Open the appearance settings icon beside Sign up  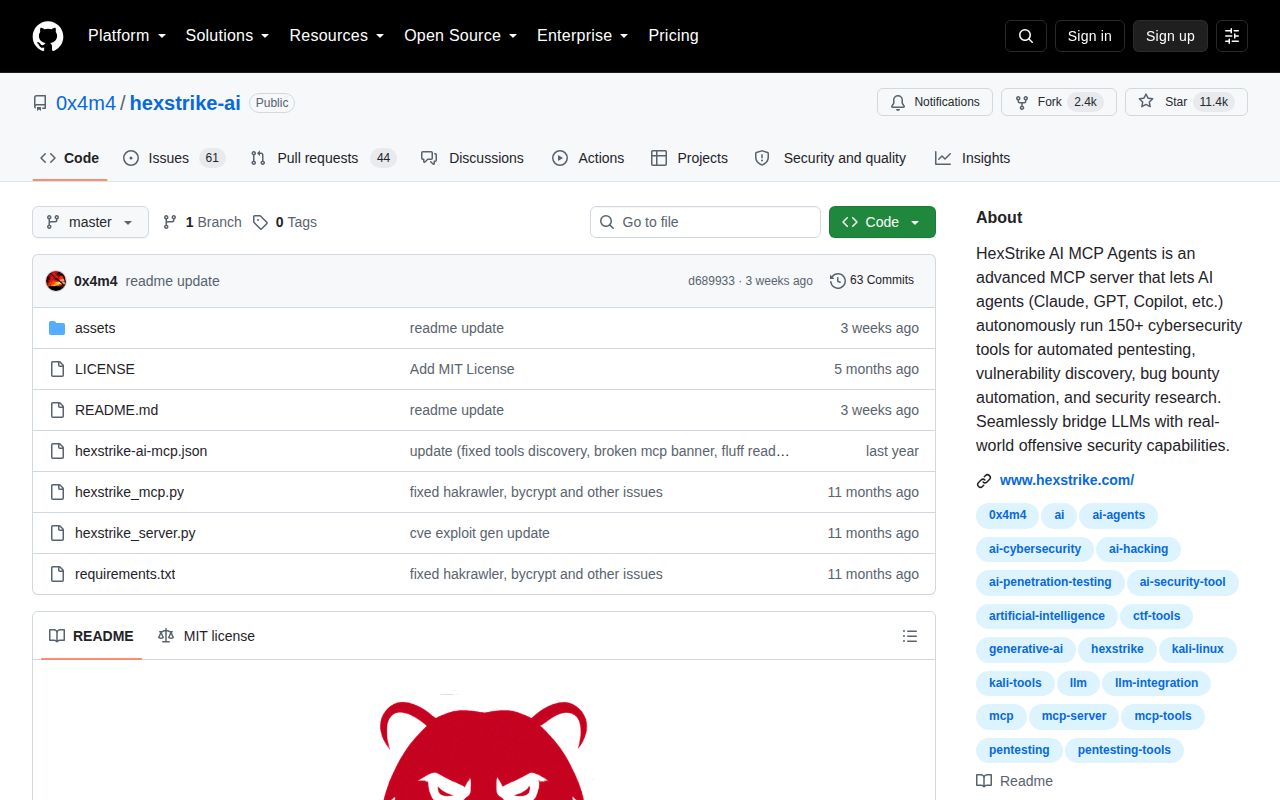tap(1232, 36)
